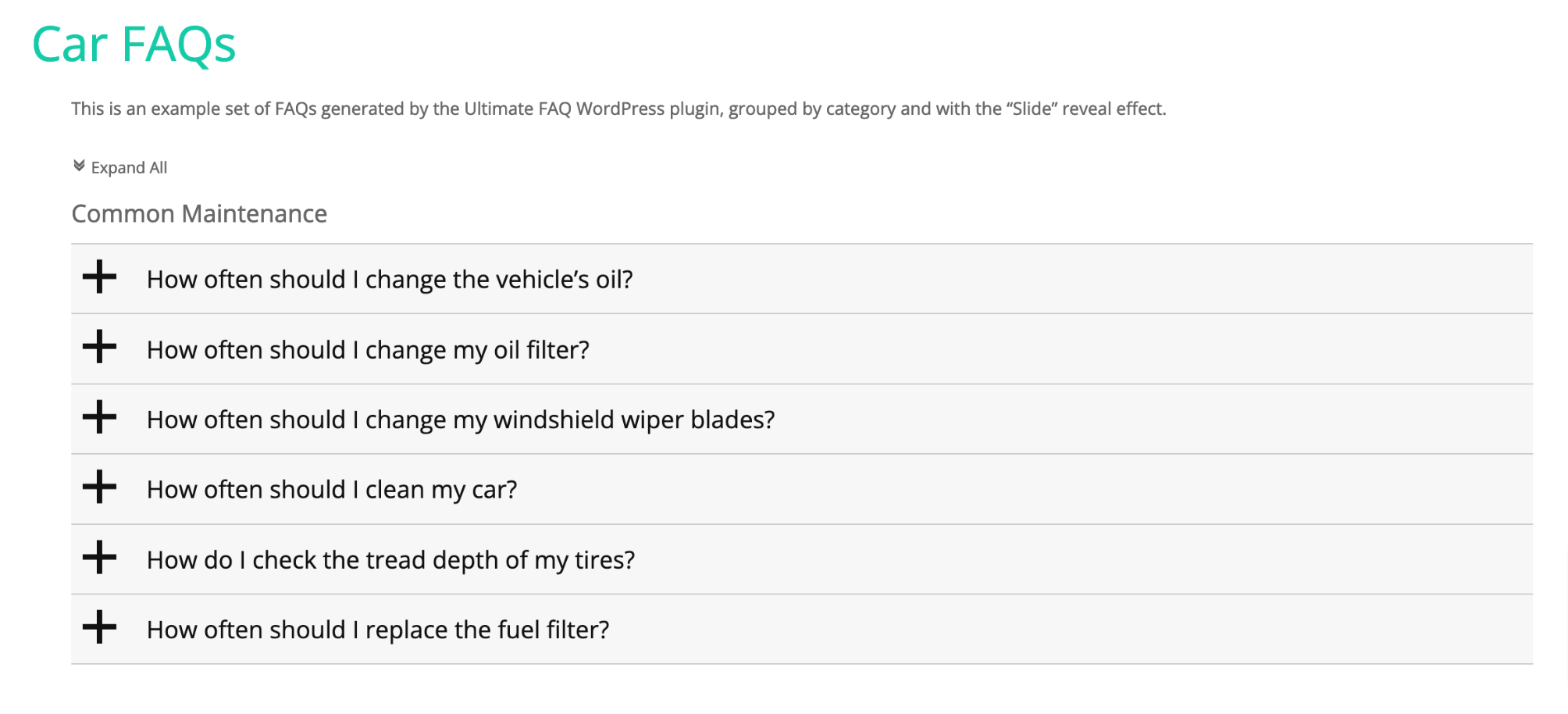Toggle open the vehicle oil change FAQ
This screenshot has height=714, width=1568.
[390, 279]
